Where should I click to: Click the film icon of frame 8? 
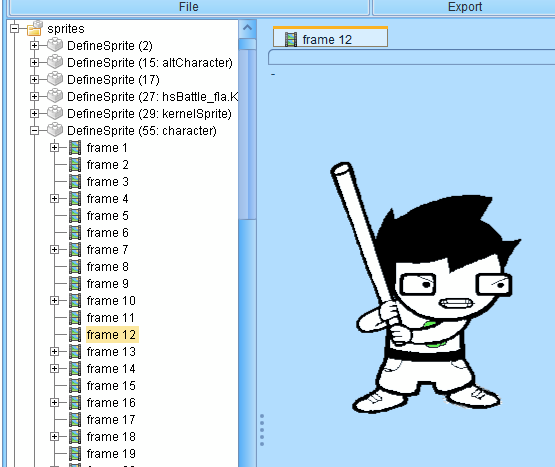75,267
